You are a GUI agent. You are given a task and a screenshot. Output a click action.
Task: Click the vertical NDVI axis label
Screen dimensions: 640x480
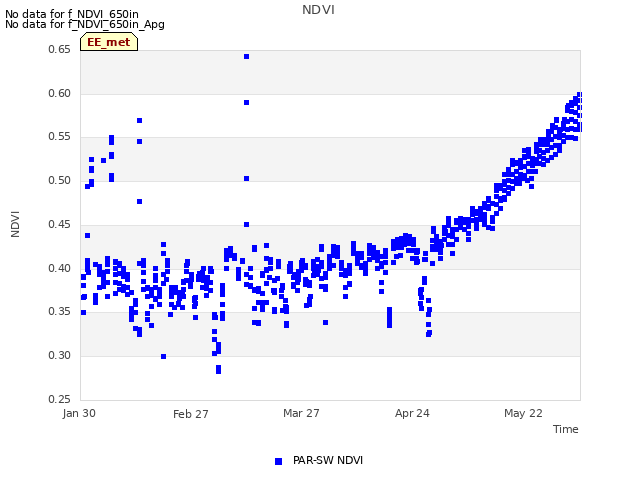[15, 224]
